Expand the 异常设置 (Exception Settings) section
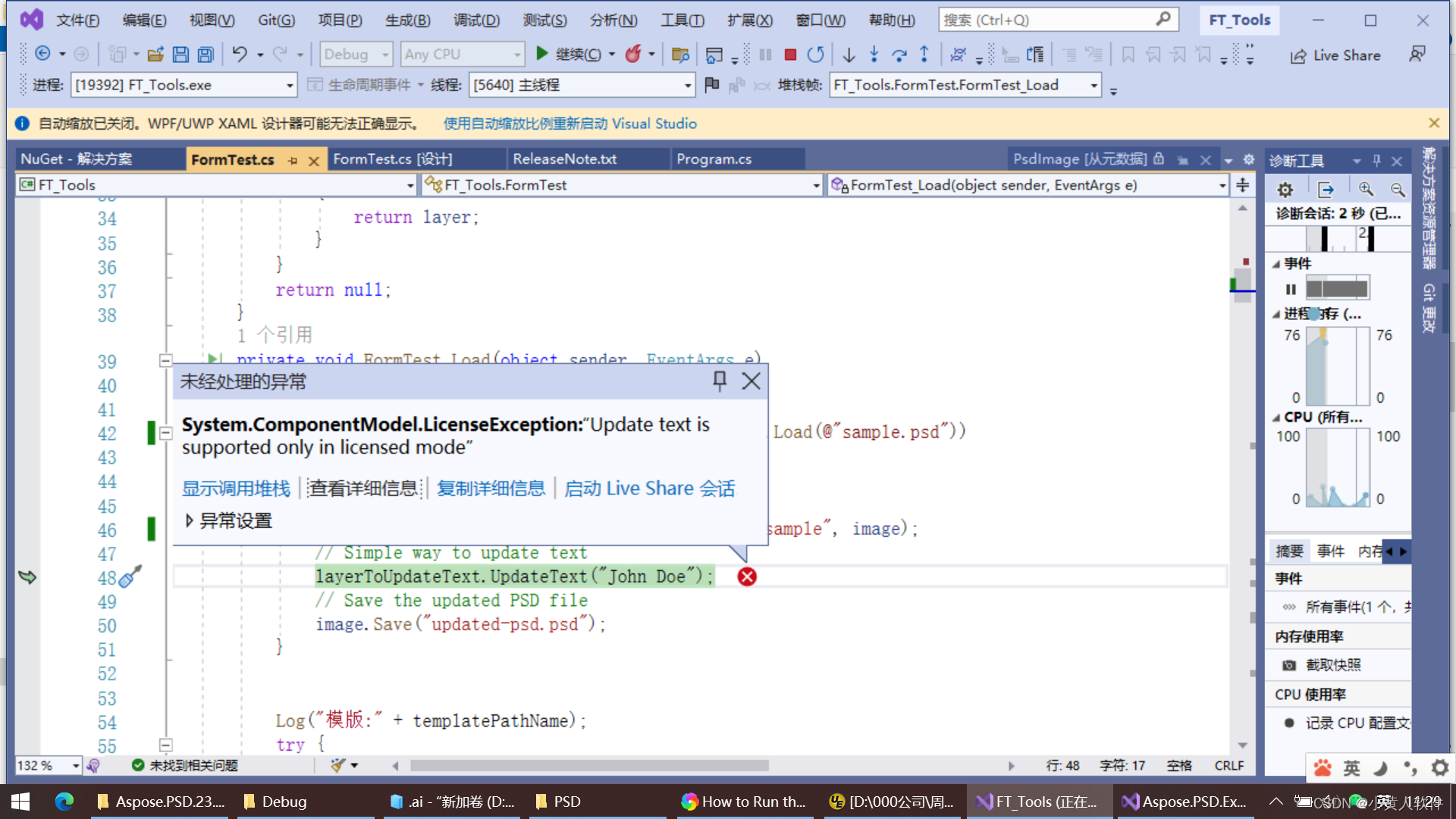The height and width of the screenshot is (819, 1456). click(188, 520)
